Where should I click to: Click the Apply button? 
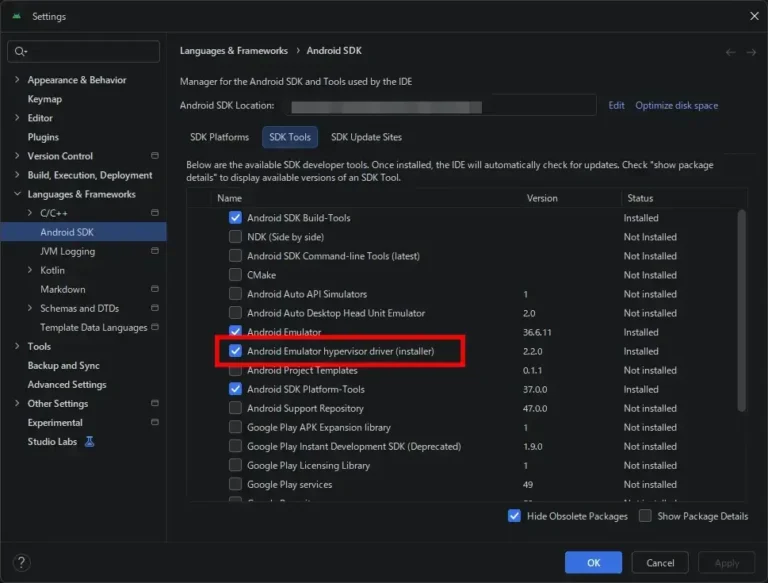pyautogui.click(x=726, y=562)
